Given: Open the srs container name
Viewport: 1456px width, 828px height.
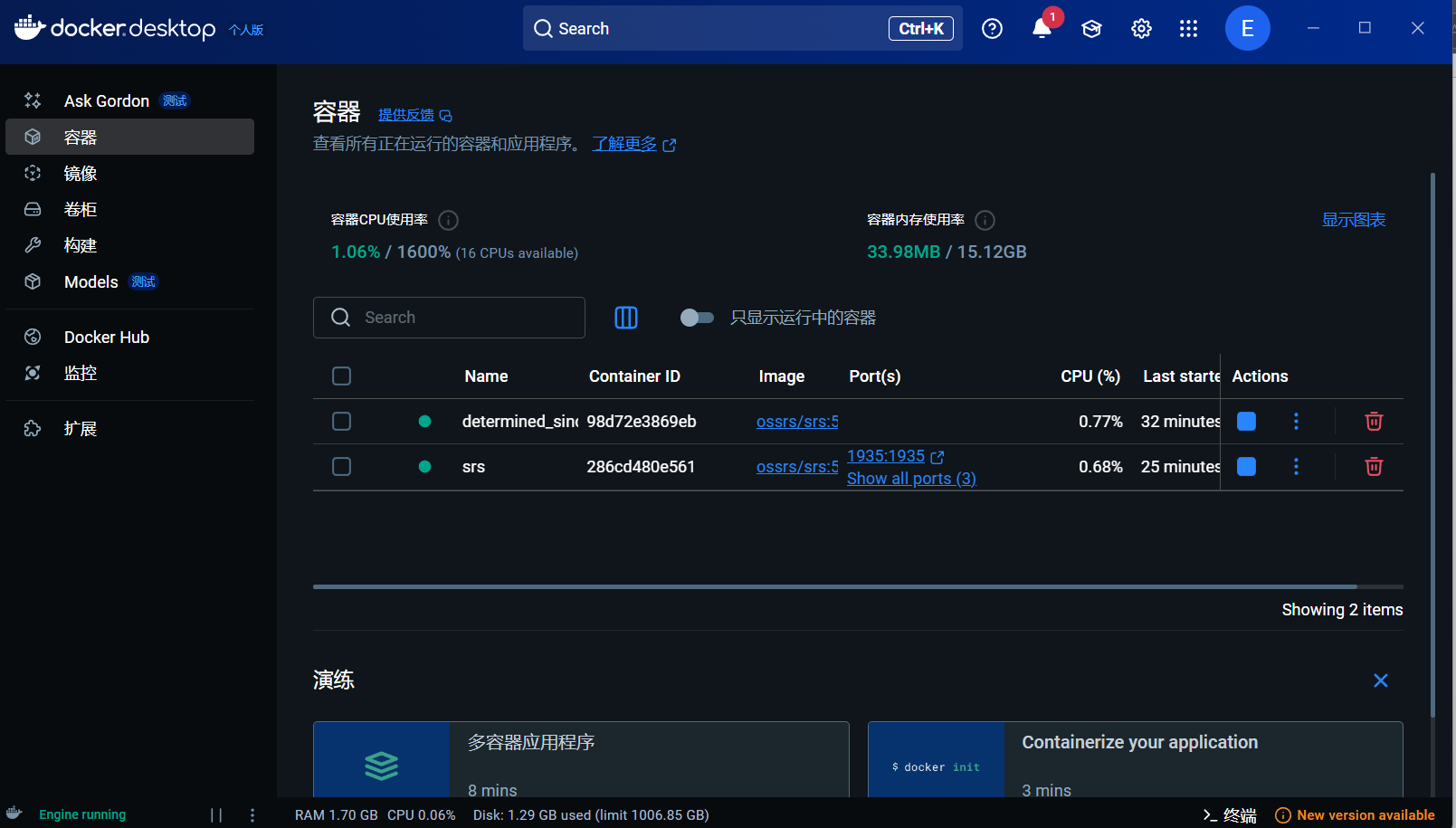Looking at the screenshot, I should coord(473,467).
